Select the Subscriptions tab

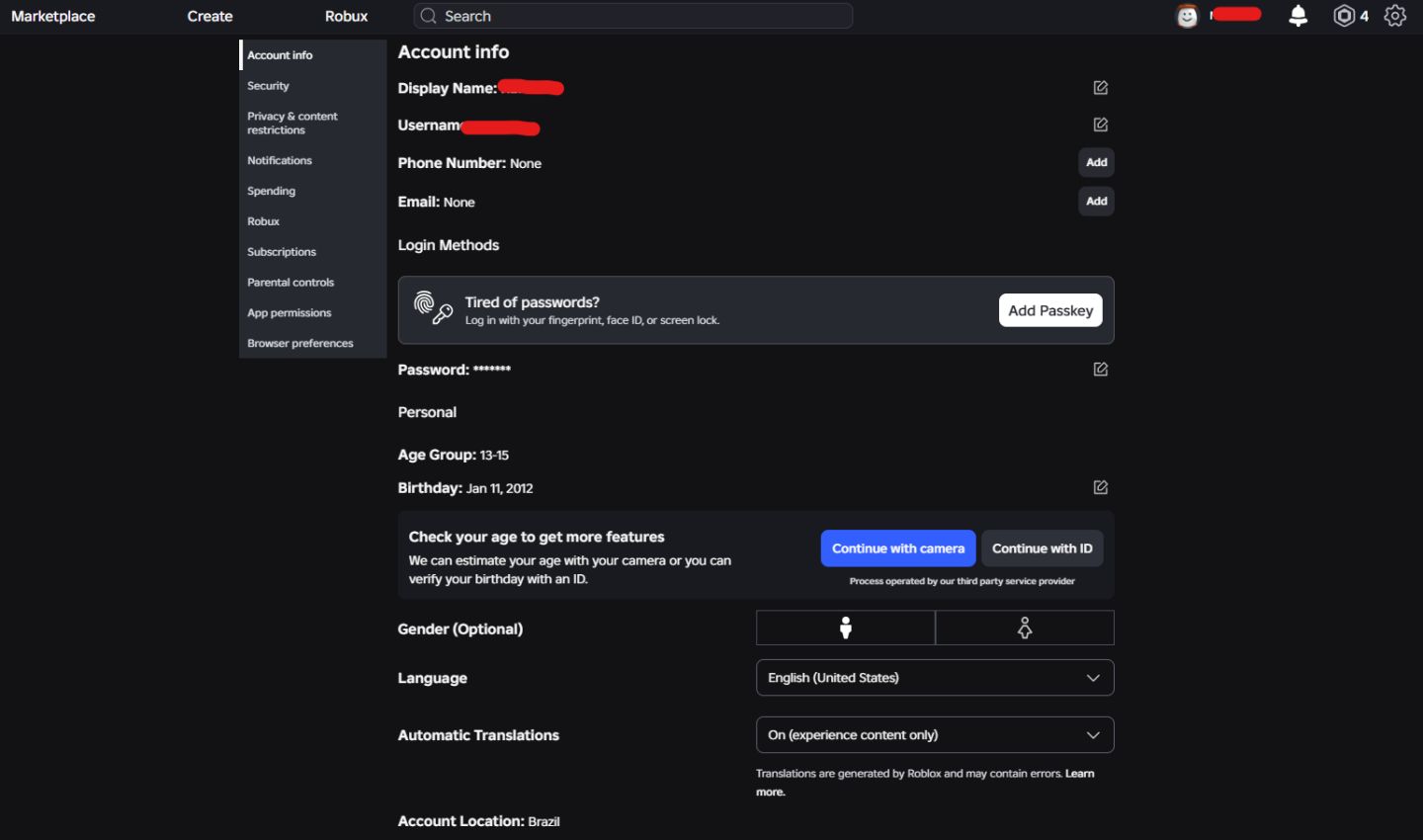tap(312, 252)
